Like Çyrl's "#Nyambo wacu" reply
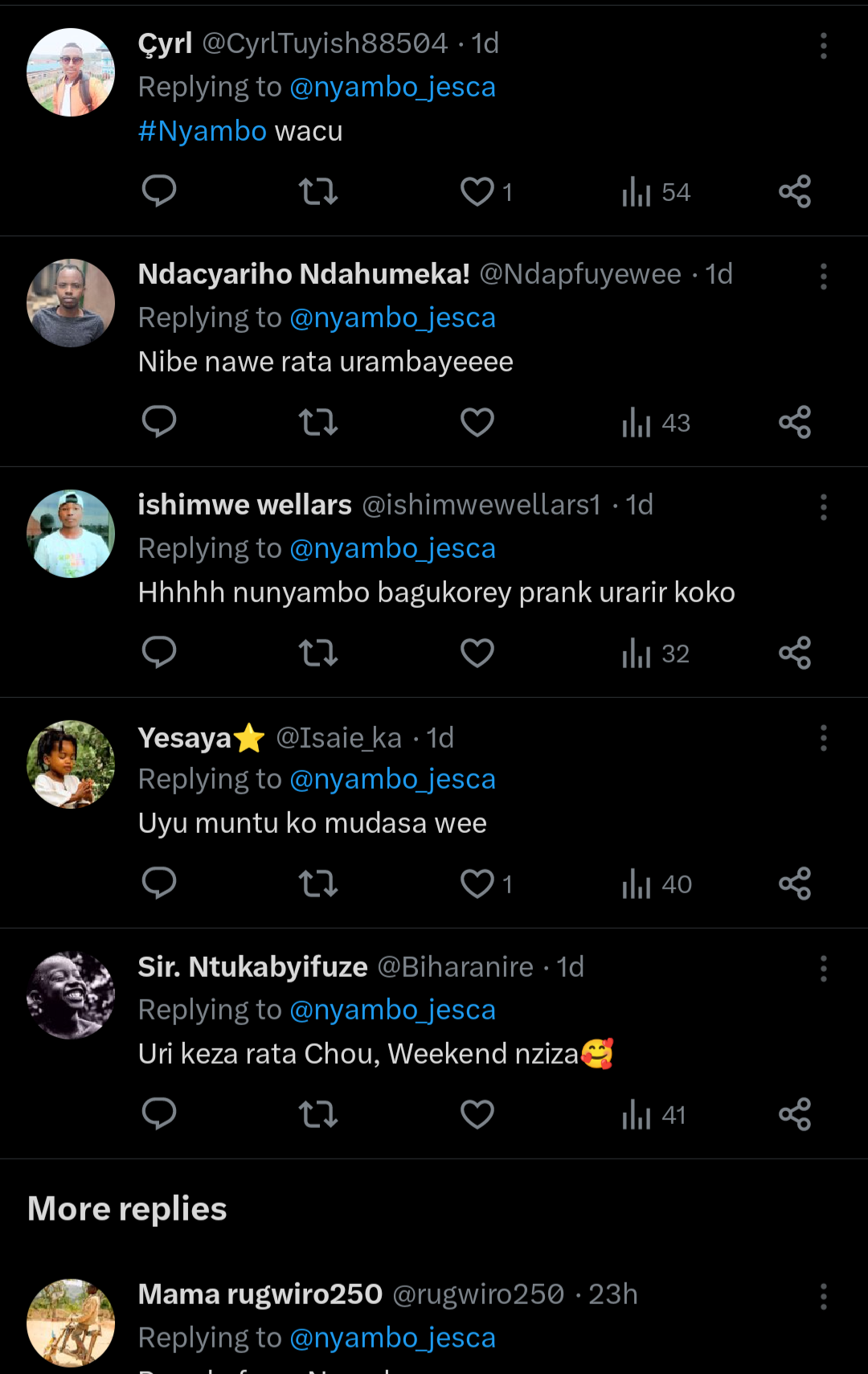The image size is (868, 1374). [477, 191]
